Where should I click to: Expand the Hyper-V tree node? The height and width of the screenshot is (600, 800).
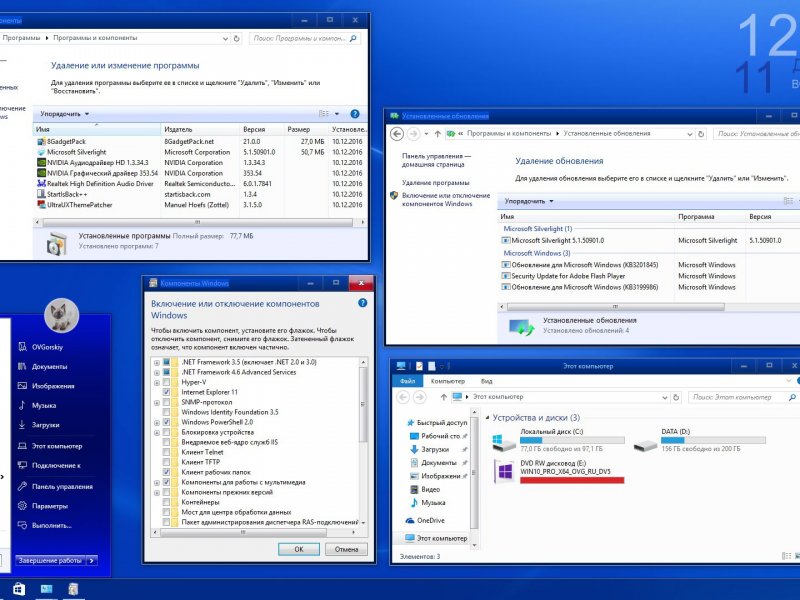coord(157,383)
